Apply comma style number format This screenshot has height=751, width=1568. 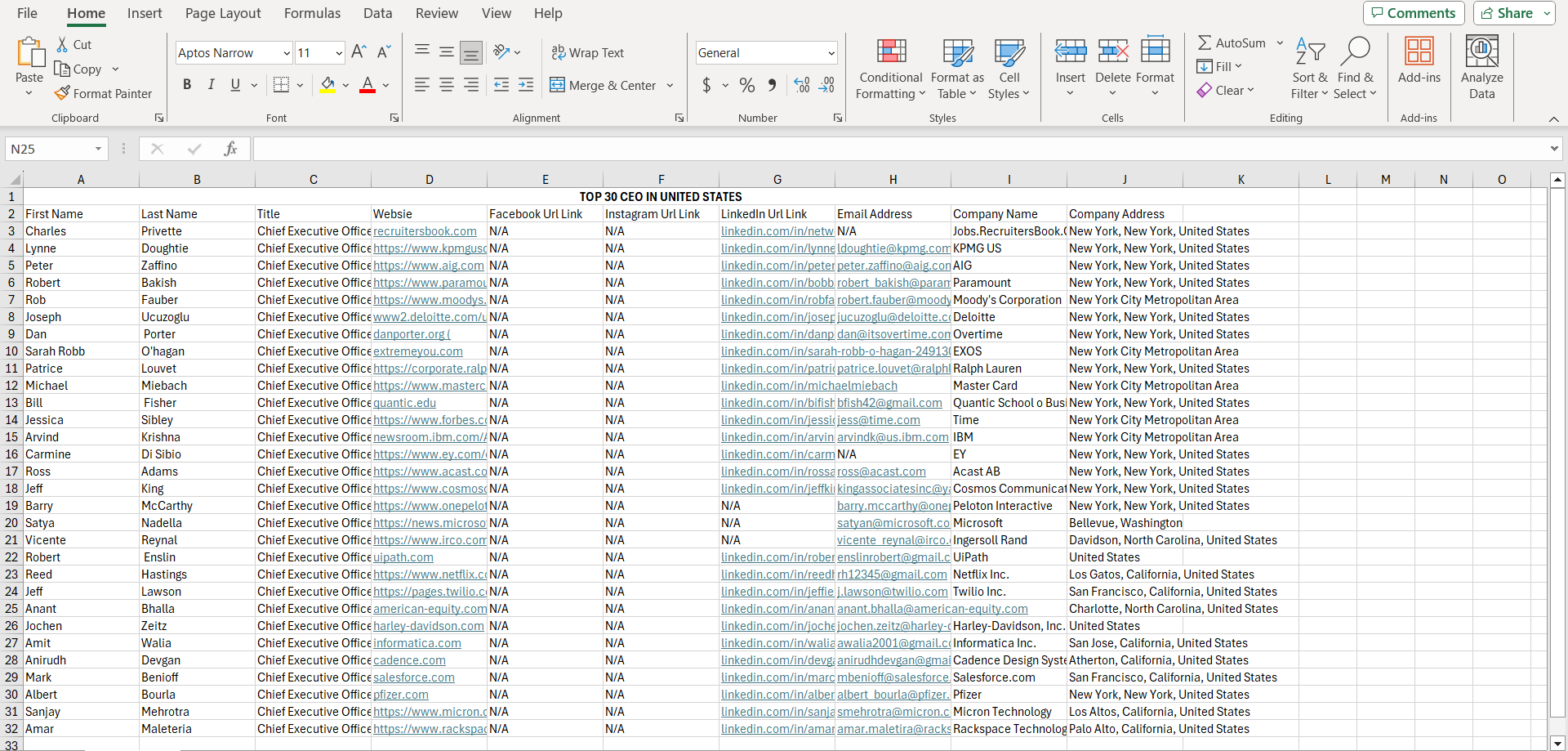point(772,85)
